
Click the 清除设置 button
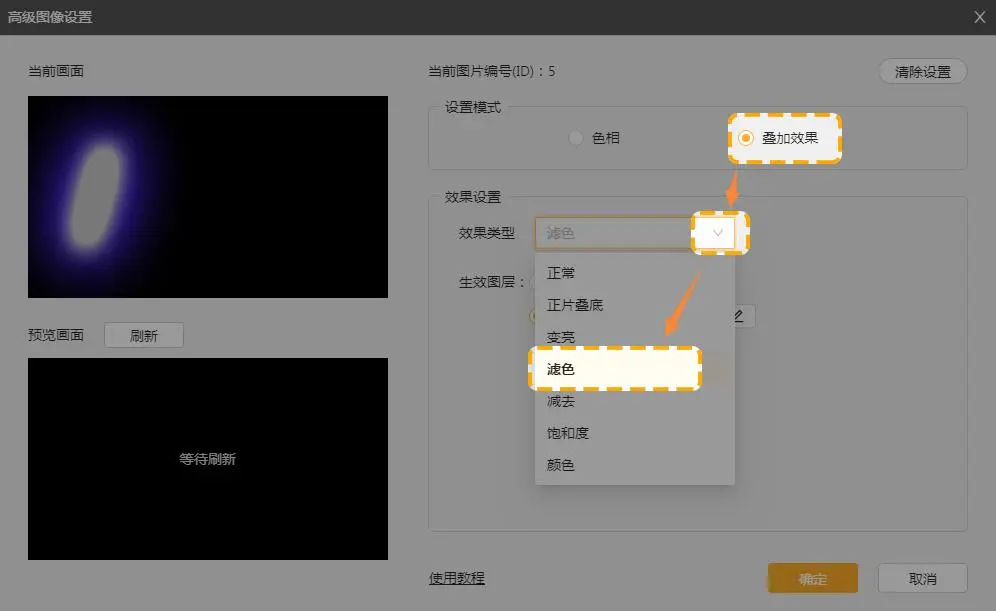click(x=922, y=72)
